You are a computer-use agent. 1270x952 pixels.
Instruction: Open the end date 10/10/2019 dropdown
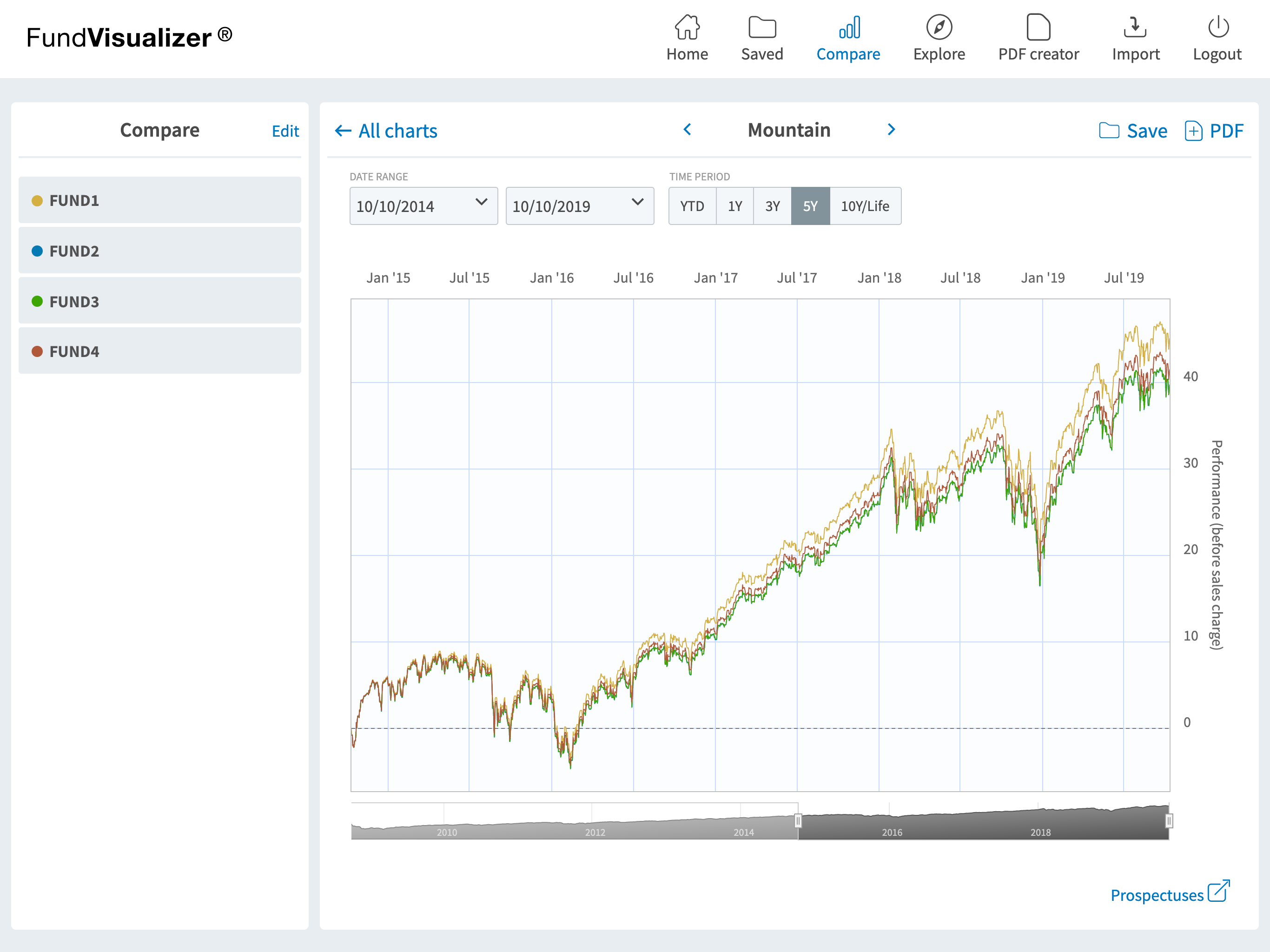pyautogui.click(x=579, y=206)
